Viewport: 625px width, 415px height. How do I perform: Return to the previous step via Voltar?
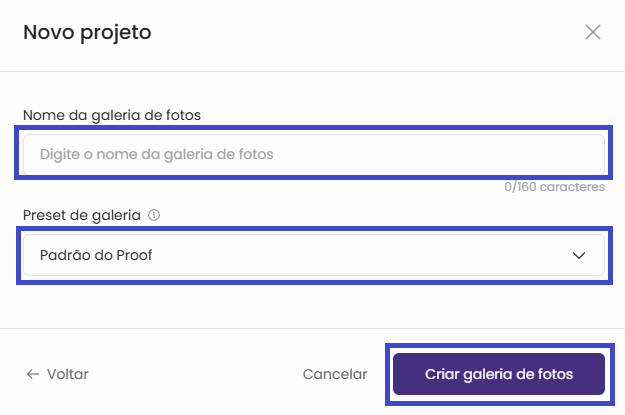[x=58, y=374]
